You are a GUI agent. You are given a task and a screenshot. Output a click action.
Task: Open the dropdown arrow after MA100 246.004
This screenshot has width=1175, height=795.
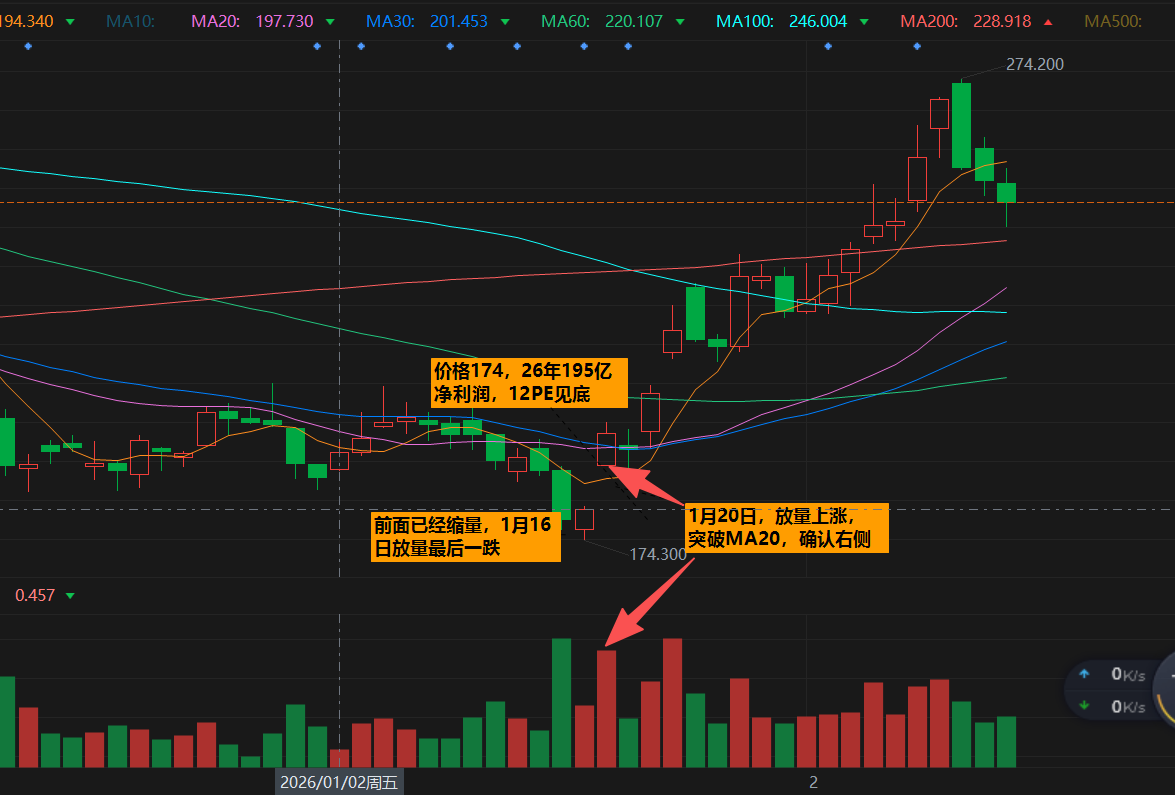coord(865,22)
